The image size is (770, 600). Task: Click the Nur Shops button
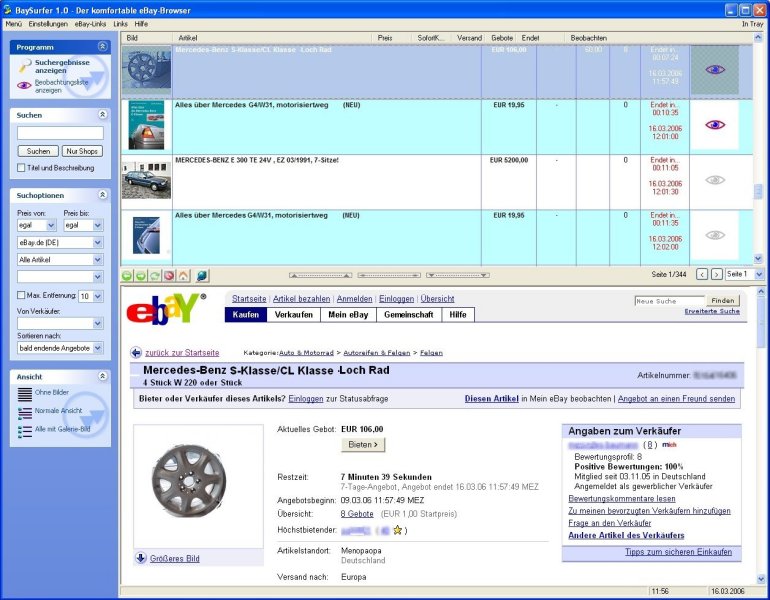point(82,151)
